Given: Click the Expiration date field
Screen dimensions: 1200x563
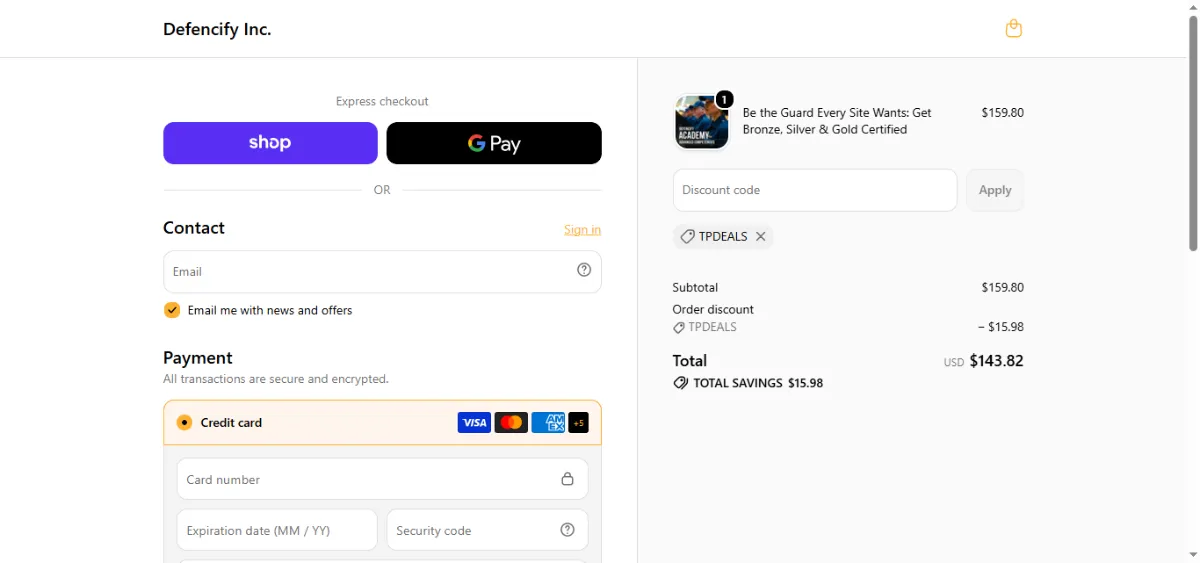Looking at the screenshot, I should [x=277, y=530].
